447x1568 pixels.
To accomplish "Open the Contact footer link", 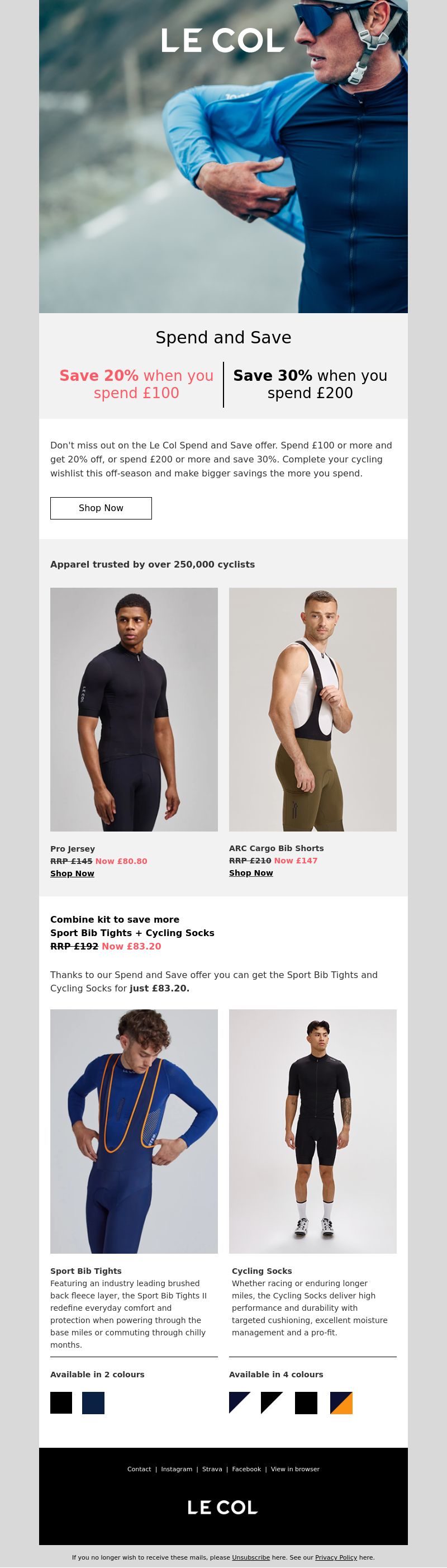I will tap(139, 1469).
